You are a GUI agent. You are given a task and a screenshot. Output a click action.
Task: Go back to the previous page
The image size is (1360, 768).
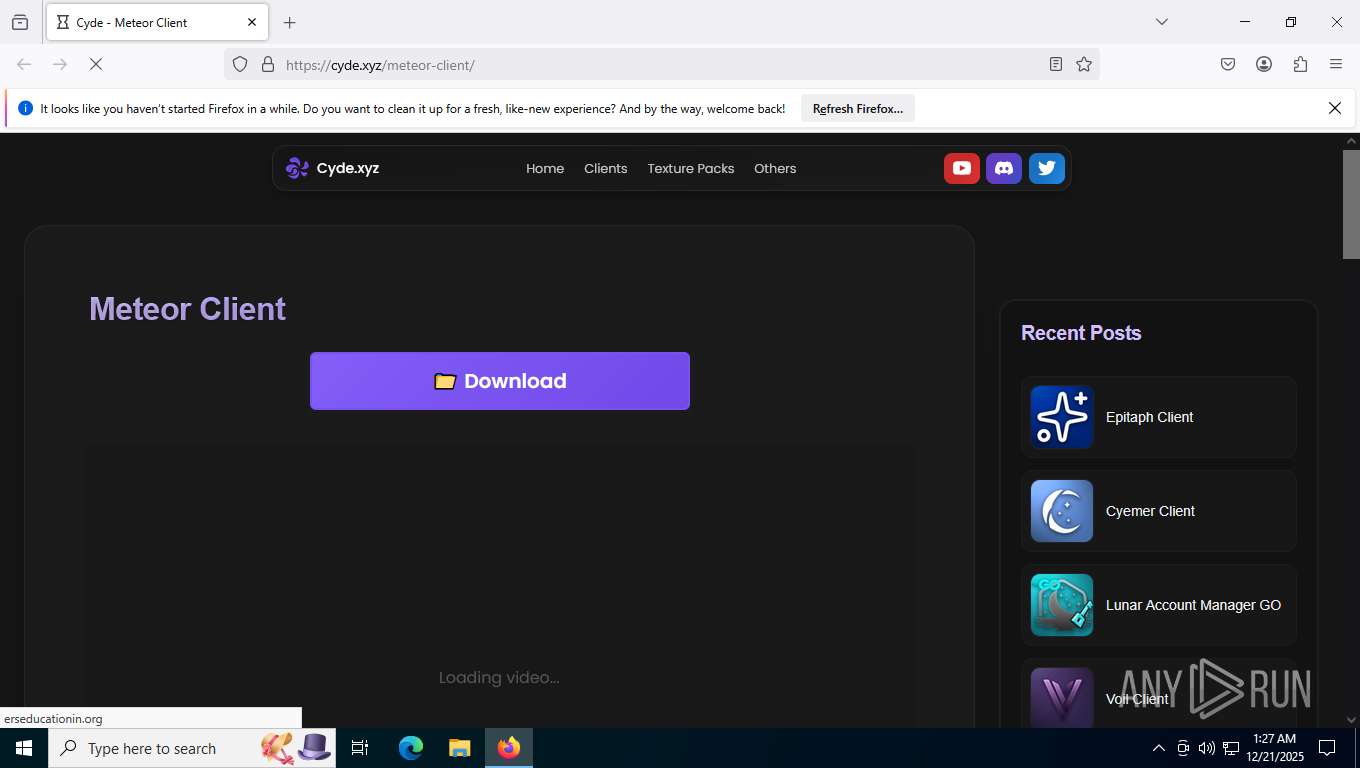[x=24, y=64]
